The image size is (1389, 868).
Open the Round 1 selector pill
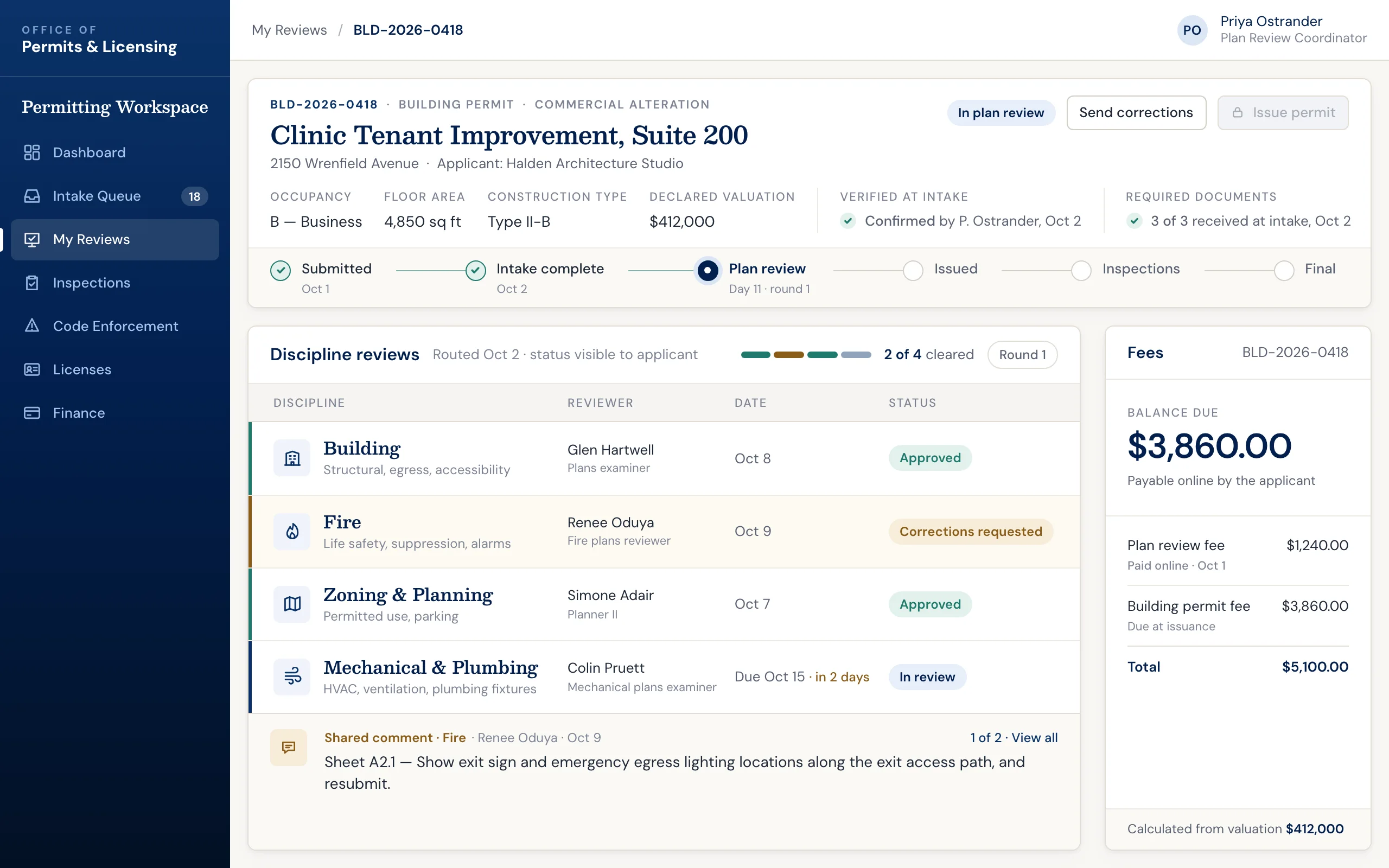pos(1022,355)
